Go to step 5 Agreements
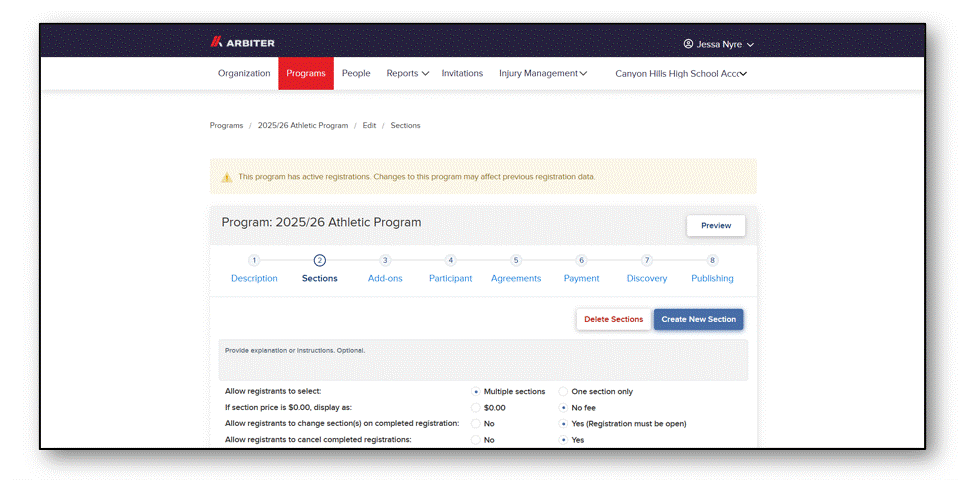The width and height of the screenshot is (970, 480). (x=516, y=278)
